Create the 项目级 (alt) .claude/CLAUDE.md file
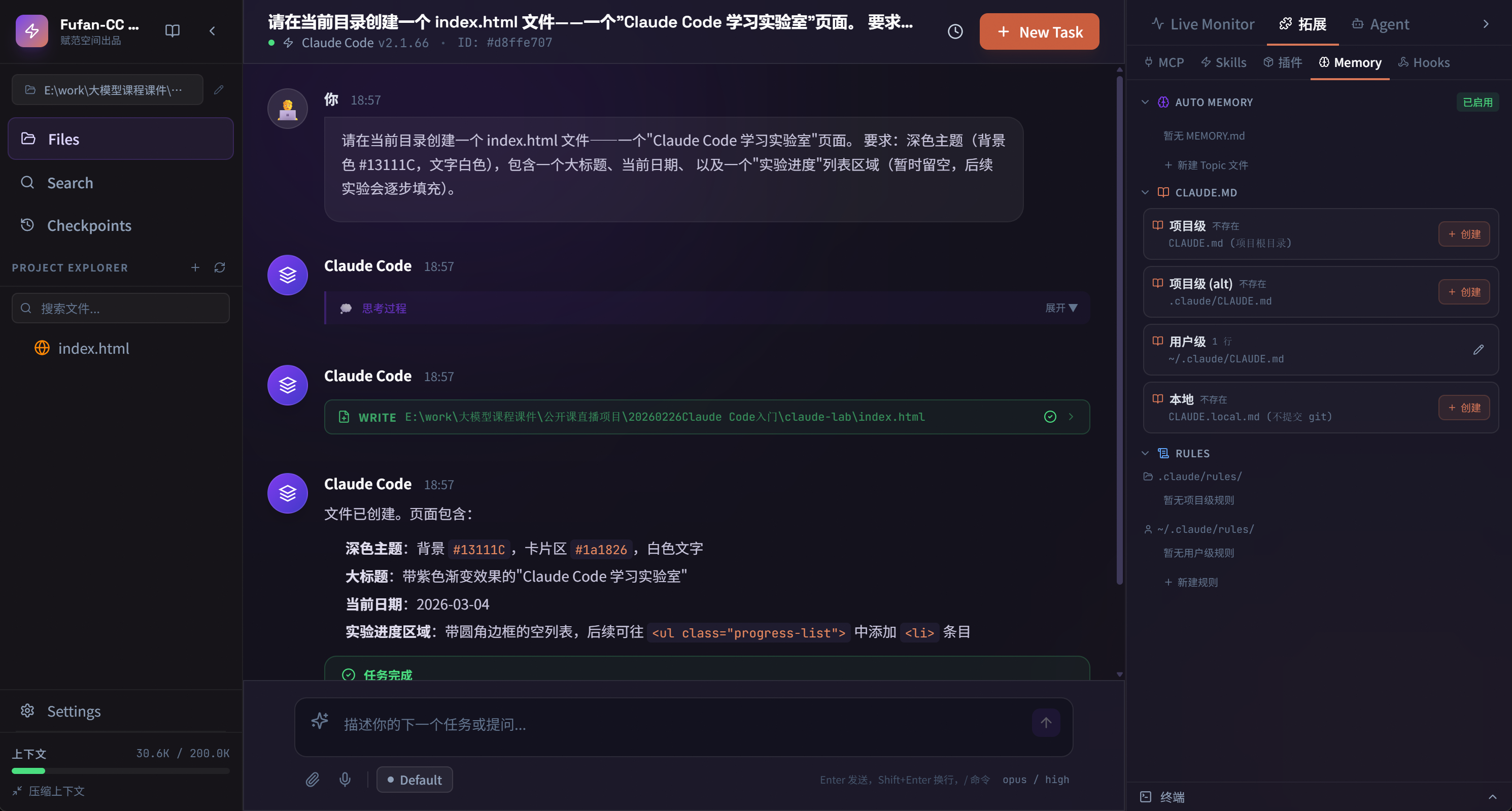Screen dimensions: 1512x811 point(1463,292)
